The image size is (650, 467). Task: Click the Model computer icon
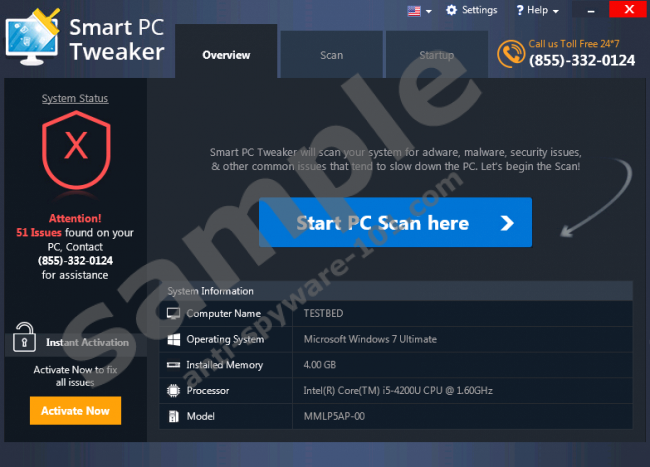(173, 416)
